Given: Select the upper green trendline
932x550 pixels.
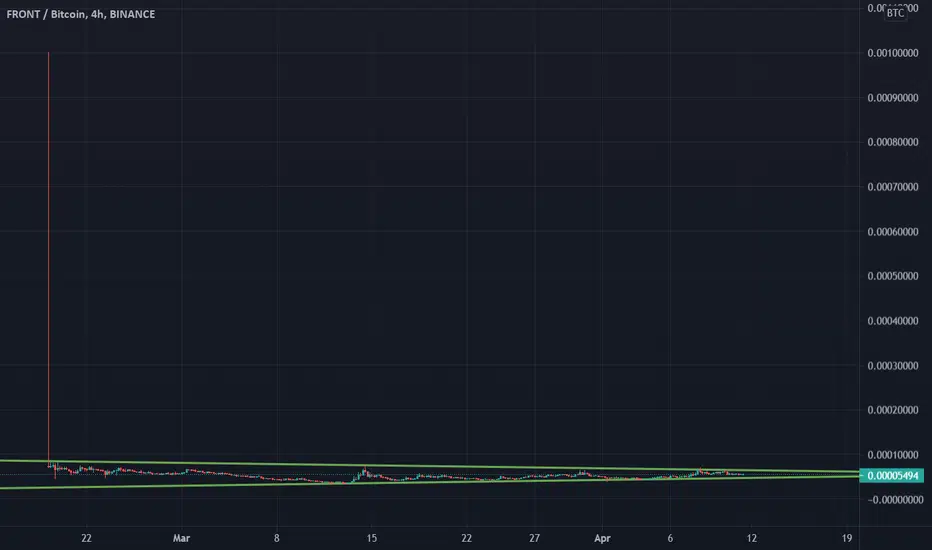Looking at the screenshot, I should point(430,466).
